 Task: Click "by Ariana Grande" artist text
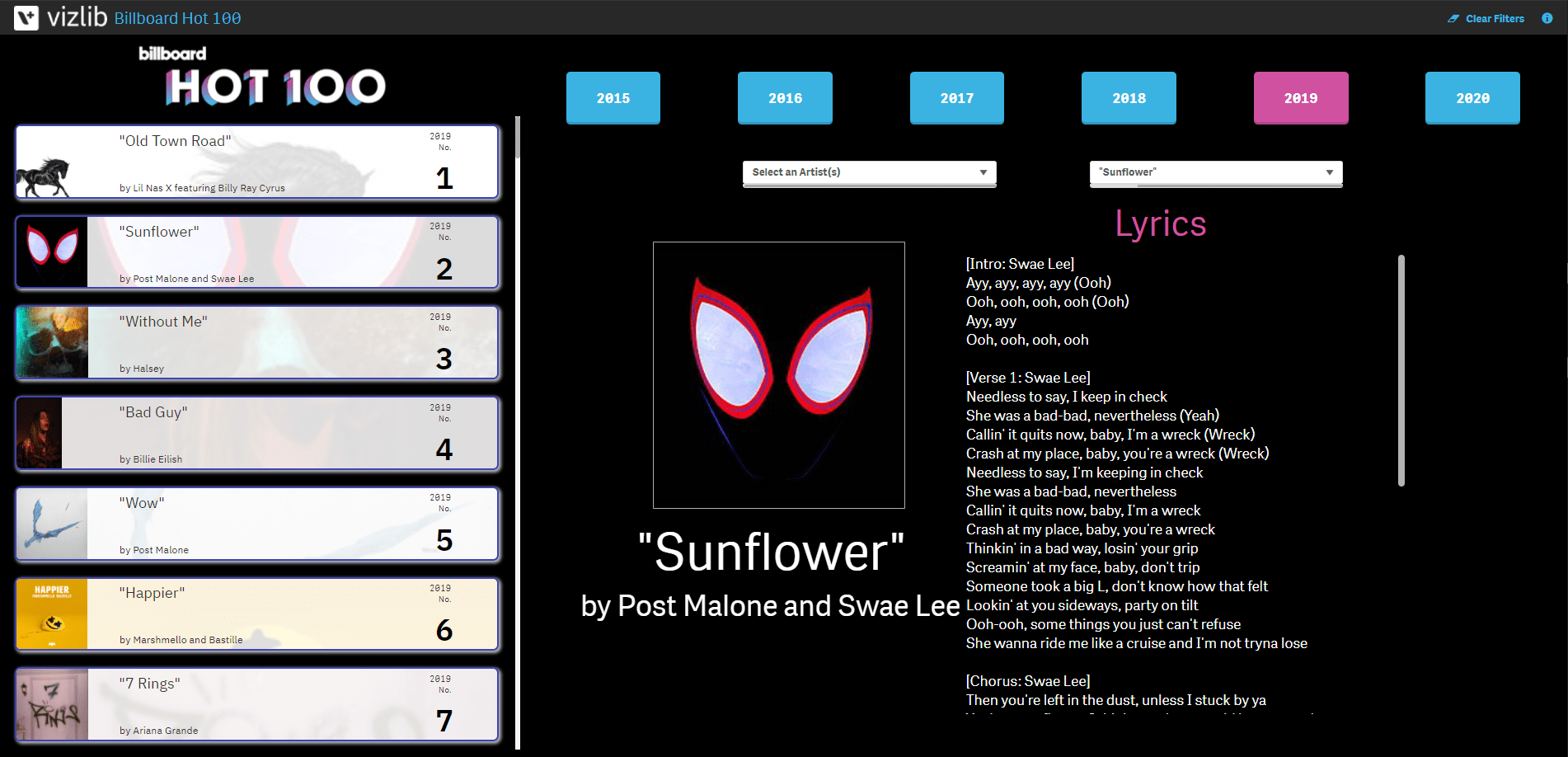159,731
